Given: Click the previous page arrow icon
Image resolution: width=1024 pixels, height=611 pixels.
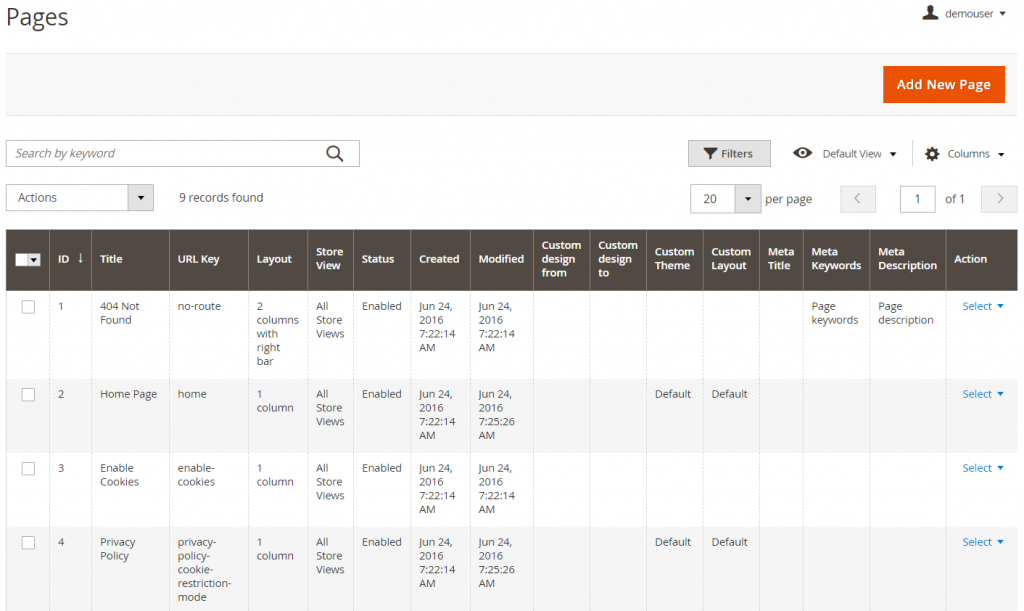Looking at the screenshot, I should pos(857,199).
